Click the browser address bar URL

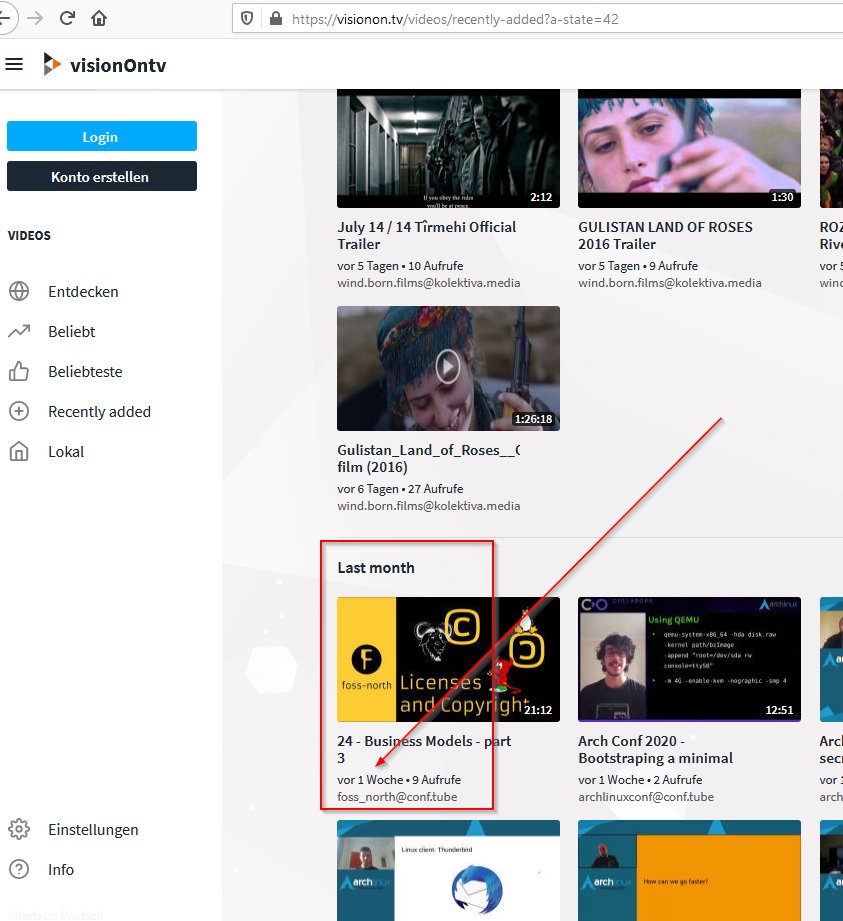click(455, 19)
